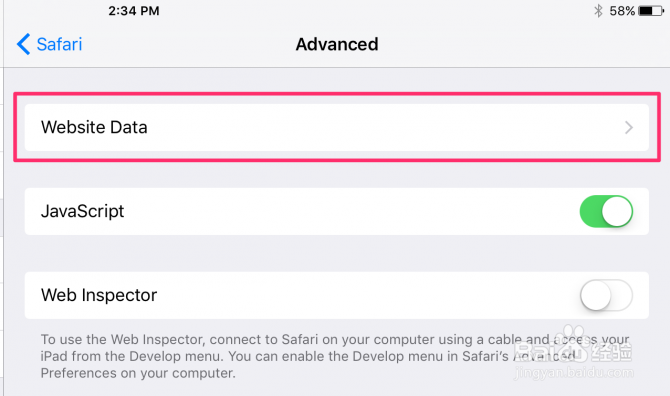Click the green track of JavaScript switch
The width and height of the screenshot is (670, 396).
coord(591,211)
